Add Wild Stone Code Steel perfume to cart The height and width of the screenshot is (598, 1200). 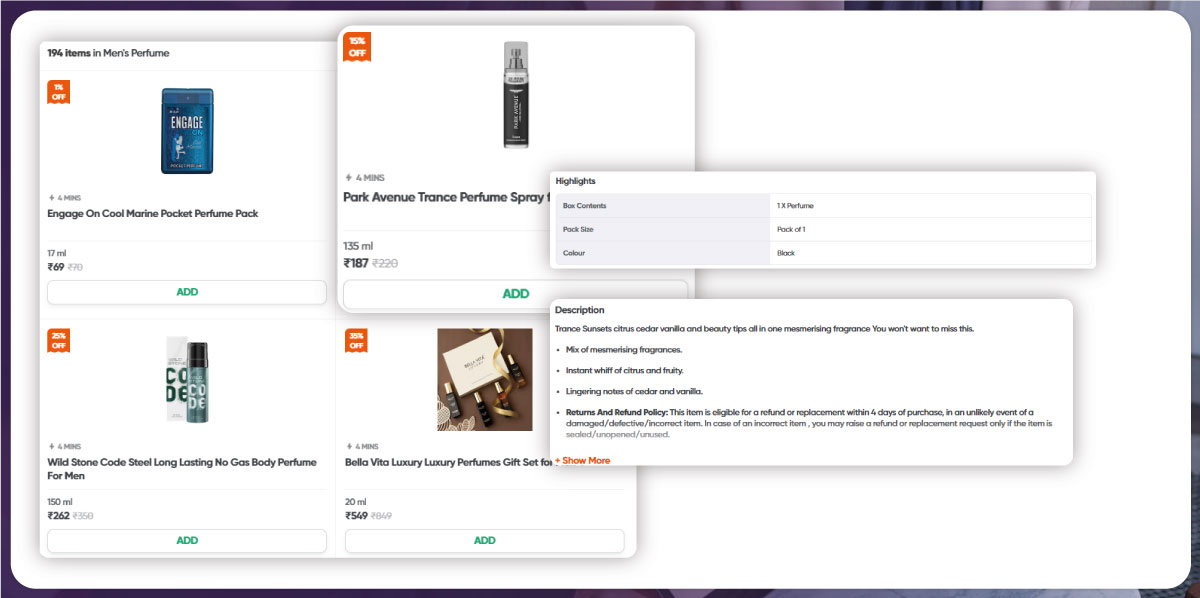point(187,540)
